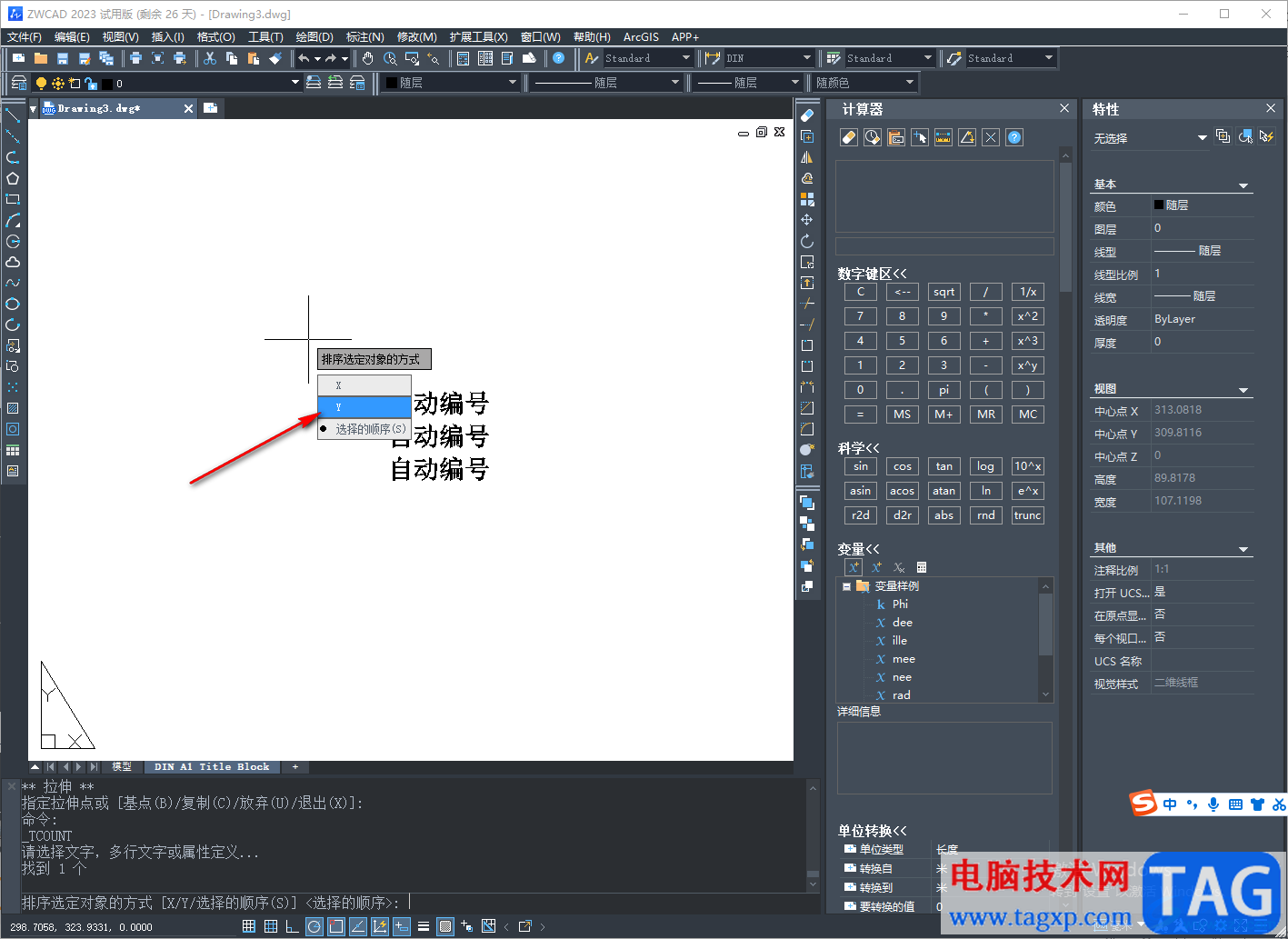The width and height of the screenshot is (1288, 939).
Task: Click the Zoom realtime magnifier icon
Action: (390, 58)
